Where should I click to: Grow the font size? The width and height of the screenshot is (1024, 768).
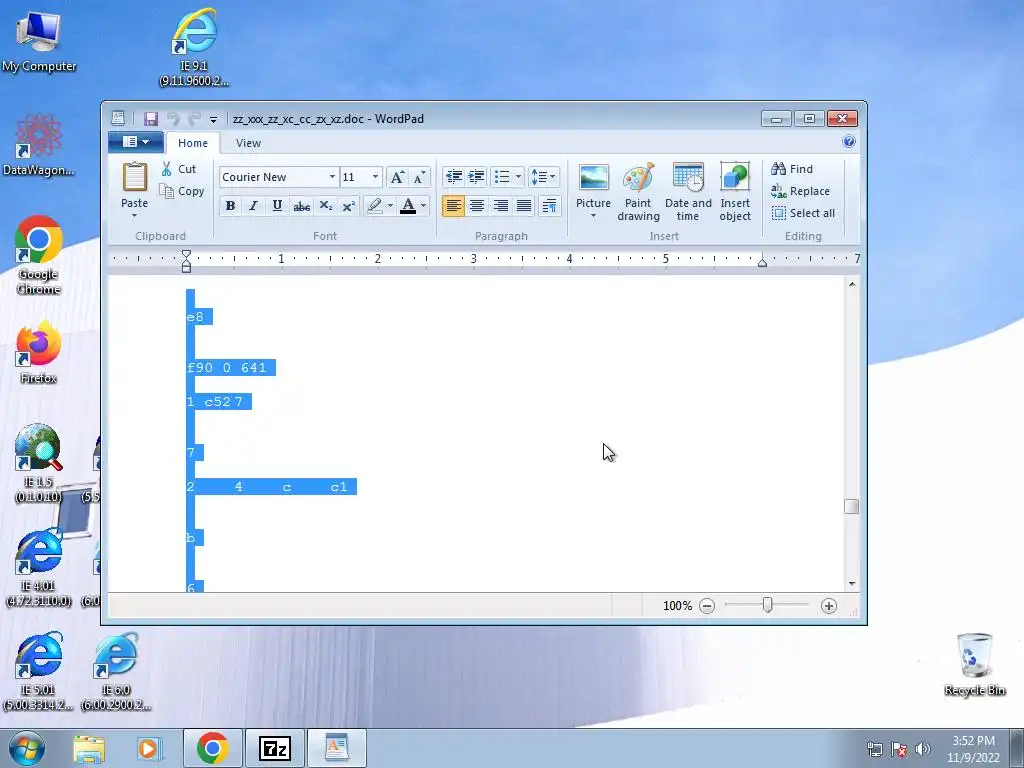pos(396,177)
